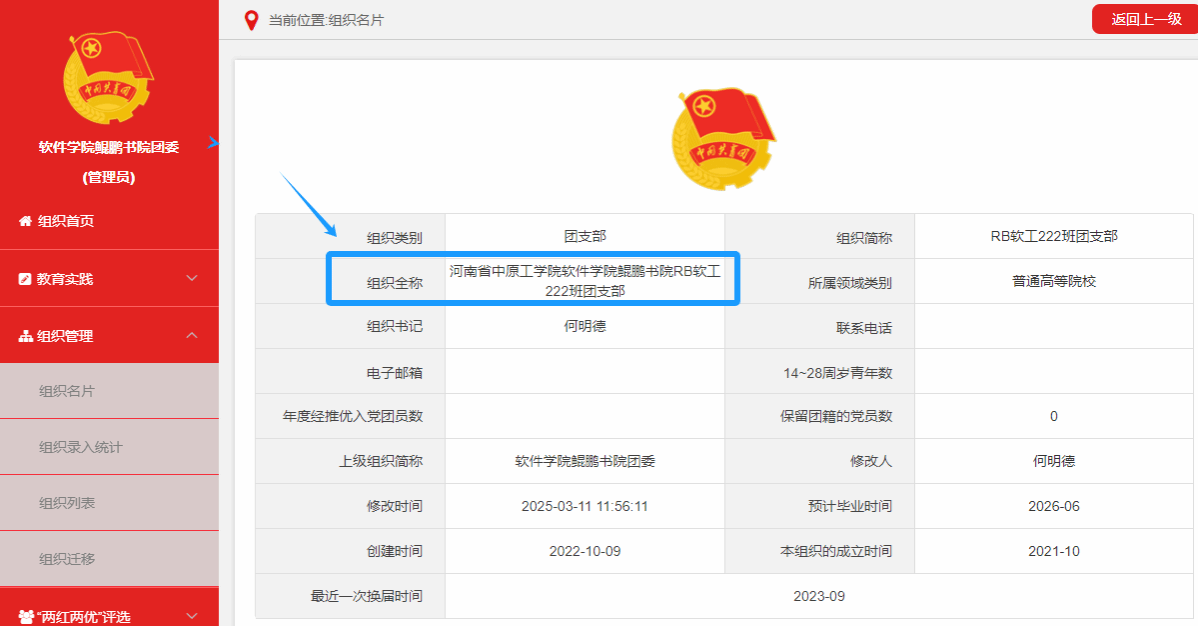Viewport: 1198px width, 626px height.
Task: Click the 软件学院鲲鹏书院团委 organization name
Action: pos(108,148)
